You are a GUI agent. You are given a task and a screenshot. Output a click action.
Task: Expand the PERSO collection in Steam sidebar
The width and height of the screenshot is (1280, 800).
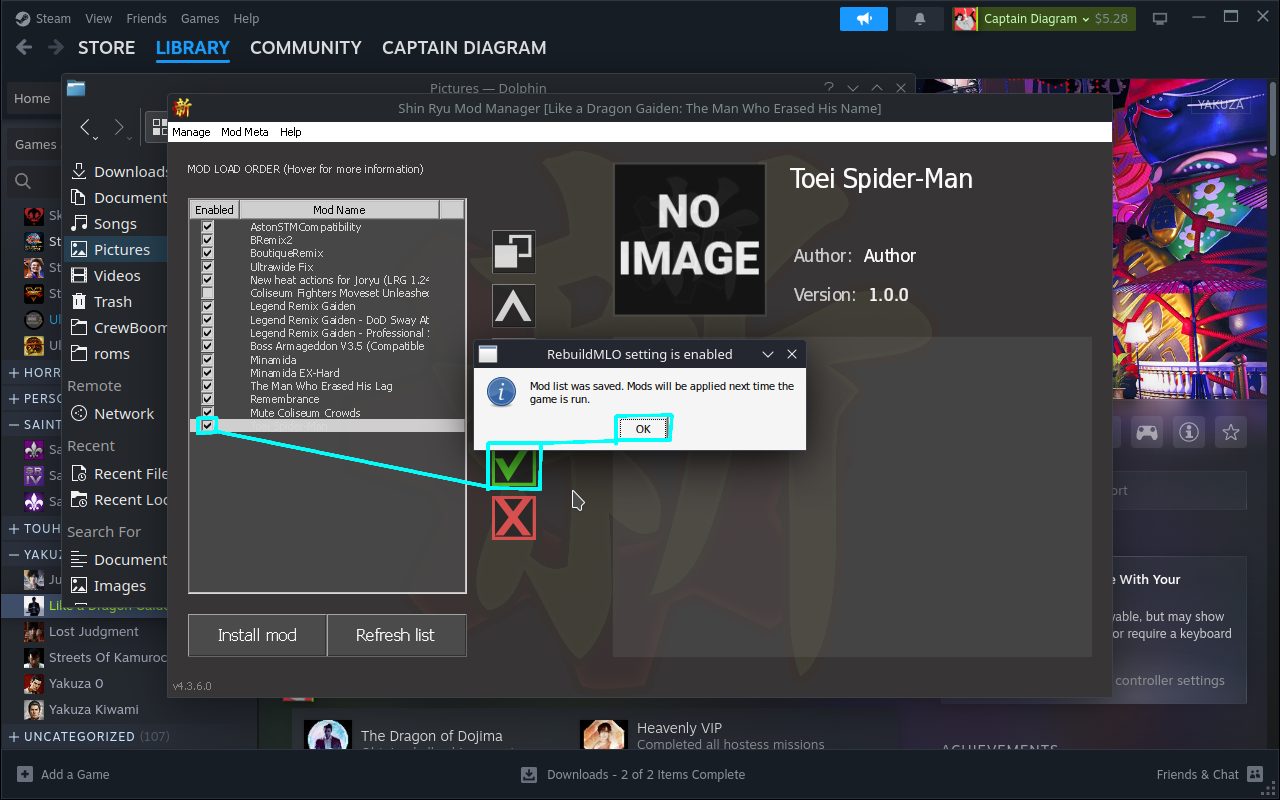14,399
